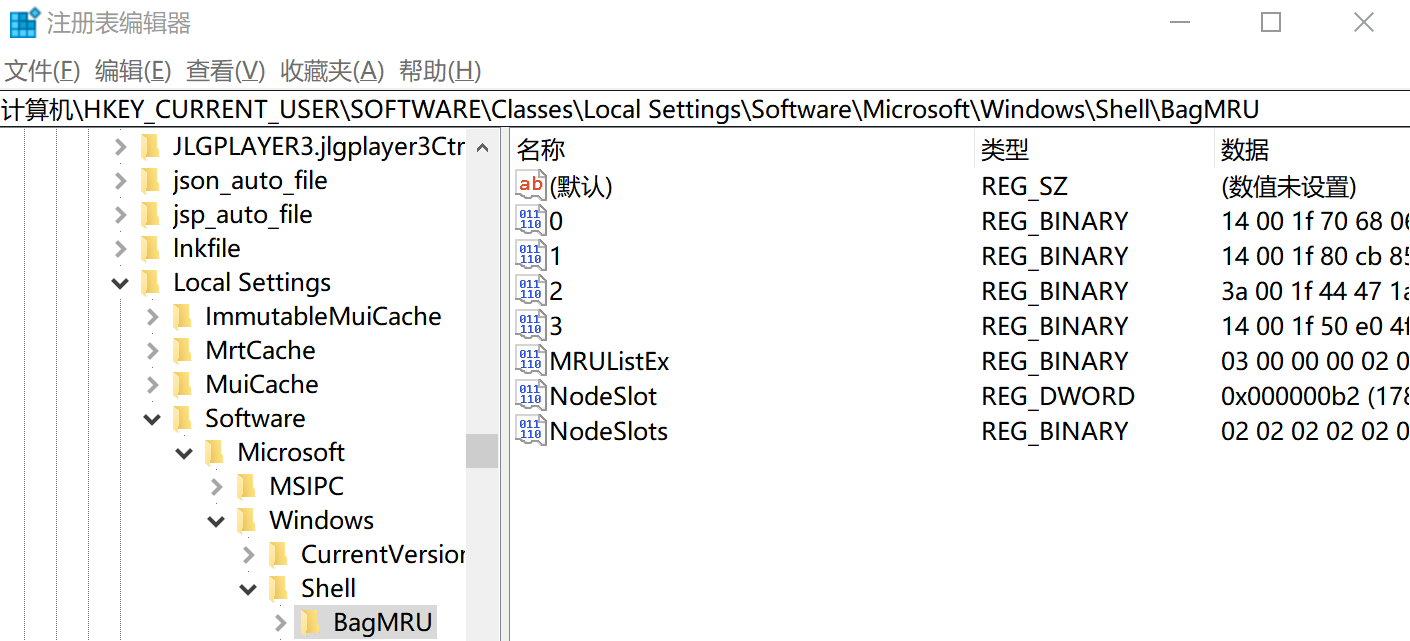Image resolution: width=1410 pixels, height=641 pixels.
Task: Click folder icon of Software key
Action: click(183, 419)
